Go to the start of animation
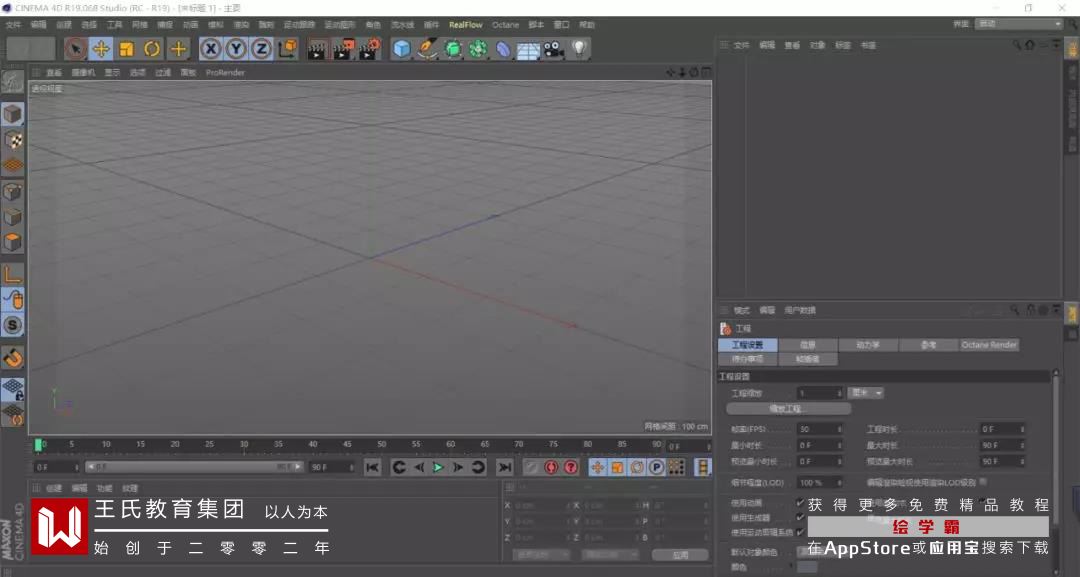 pyautogui.click(x=373, y=468)
